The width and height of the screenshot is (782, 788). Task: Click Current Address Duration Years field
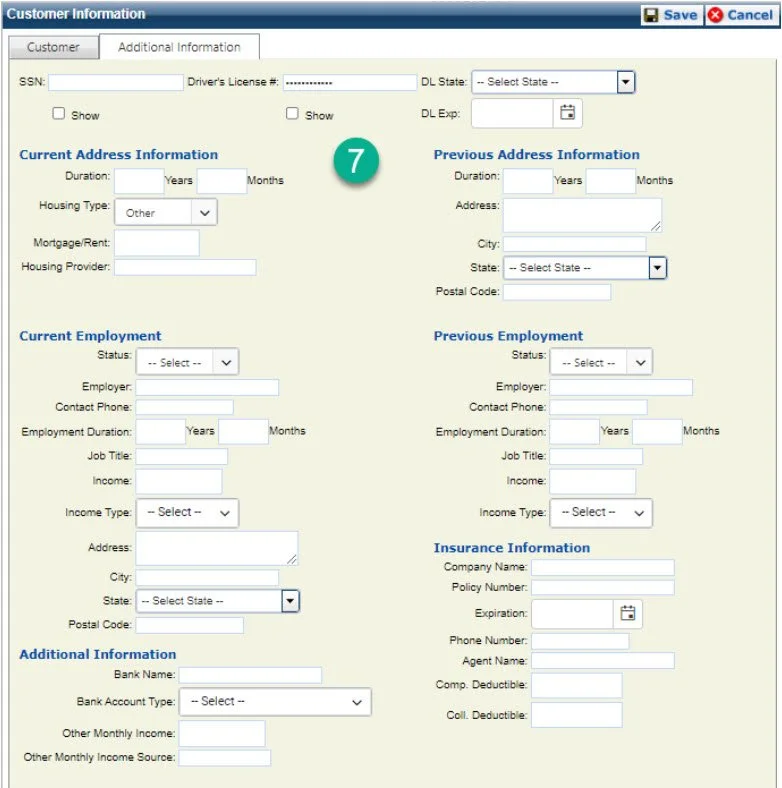[139, 181]
